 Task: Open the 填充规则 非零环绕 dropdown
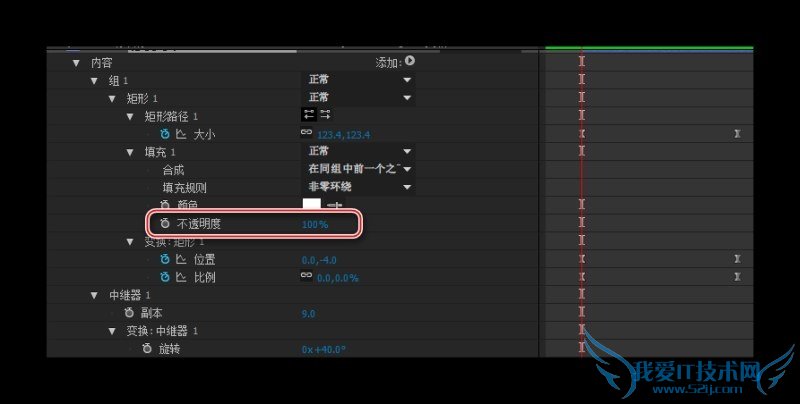pos(359,187)
